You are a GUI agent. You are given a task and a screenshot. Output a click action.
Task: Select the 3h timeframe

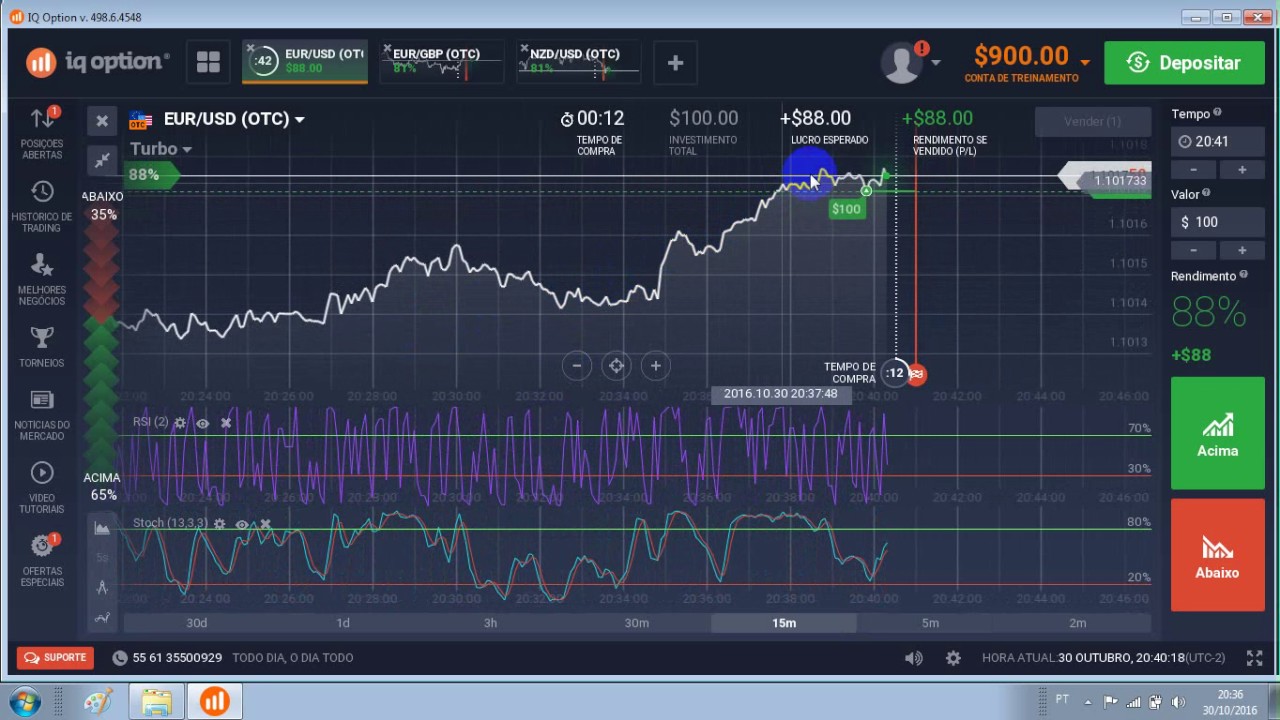[490, 623]
